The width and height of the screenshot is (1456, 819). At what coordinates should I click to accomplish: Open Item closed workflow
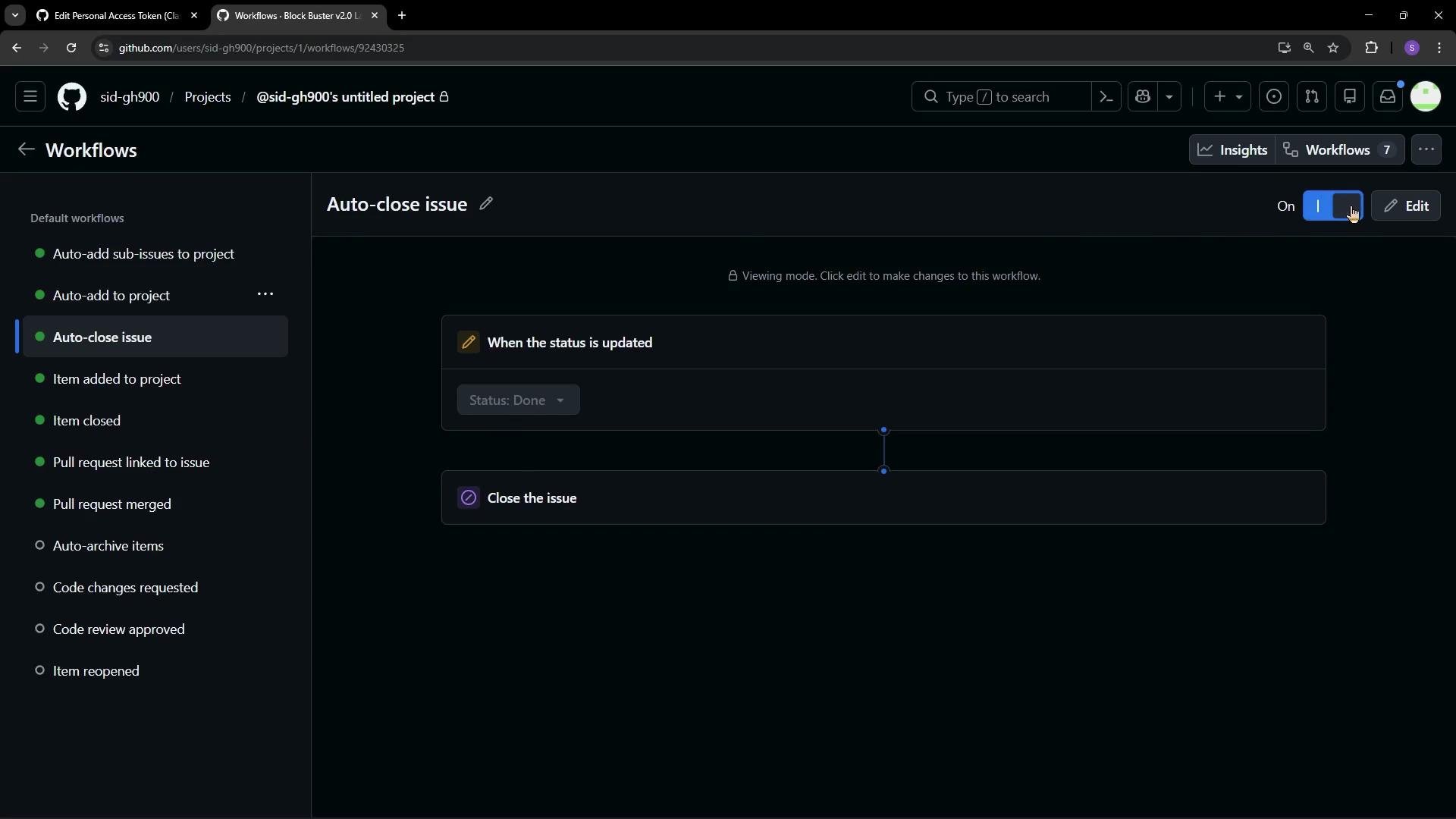(x=155, y=421)
